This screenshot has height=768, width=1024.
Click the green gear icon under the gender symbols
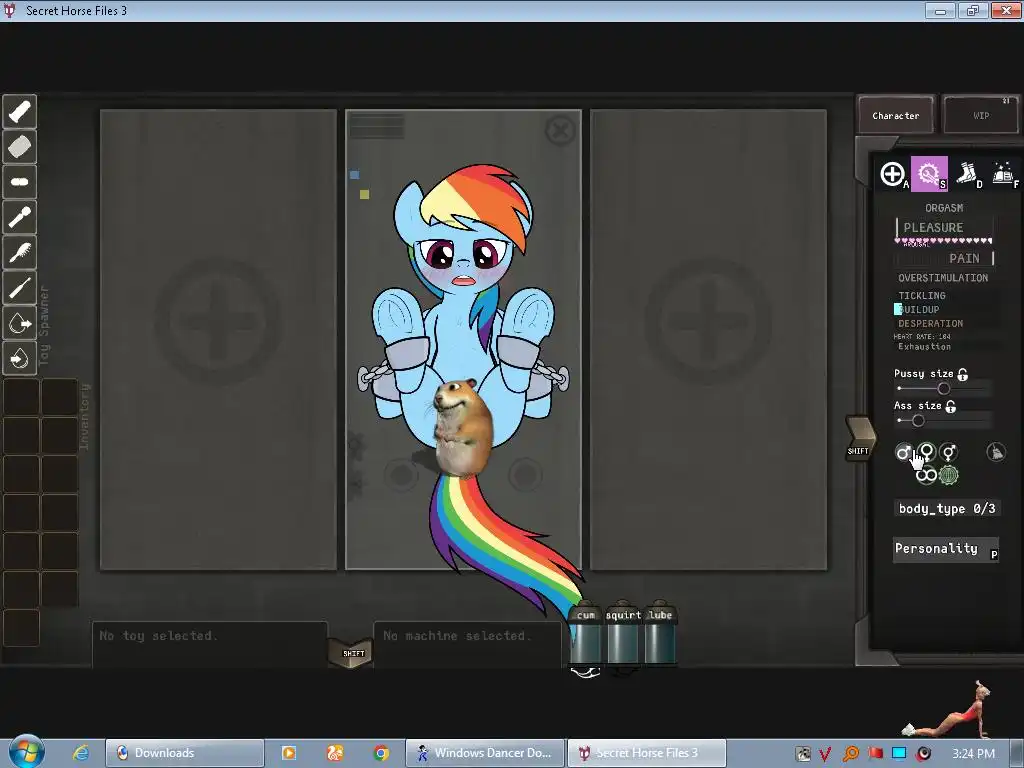(948, 475)
